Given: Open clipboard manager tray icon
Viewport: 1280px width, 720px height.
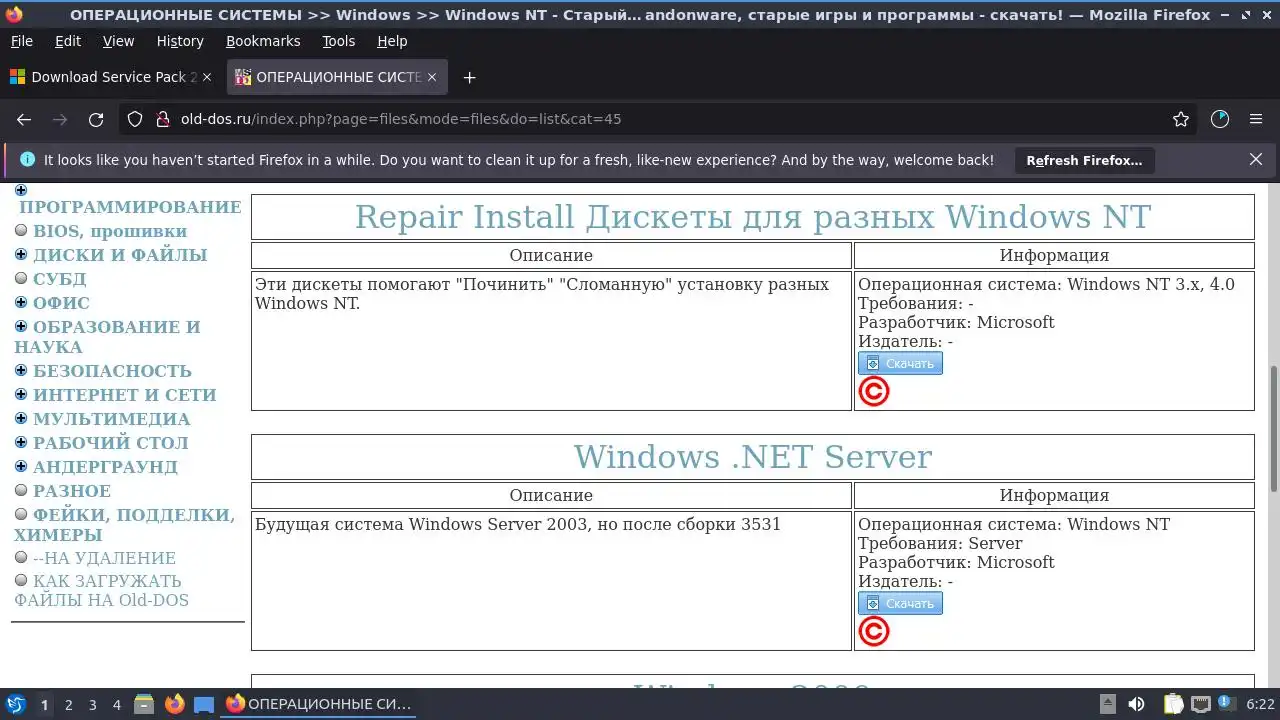Looking at the screenshot, I should [x=1173, y=704].
